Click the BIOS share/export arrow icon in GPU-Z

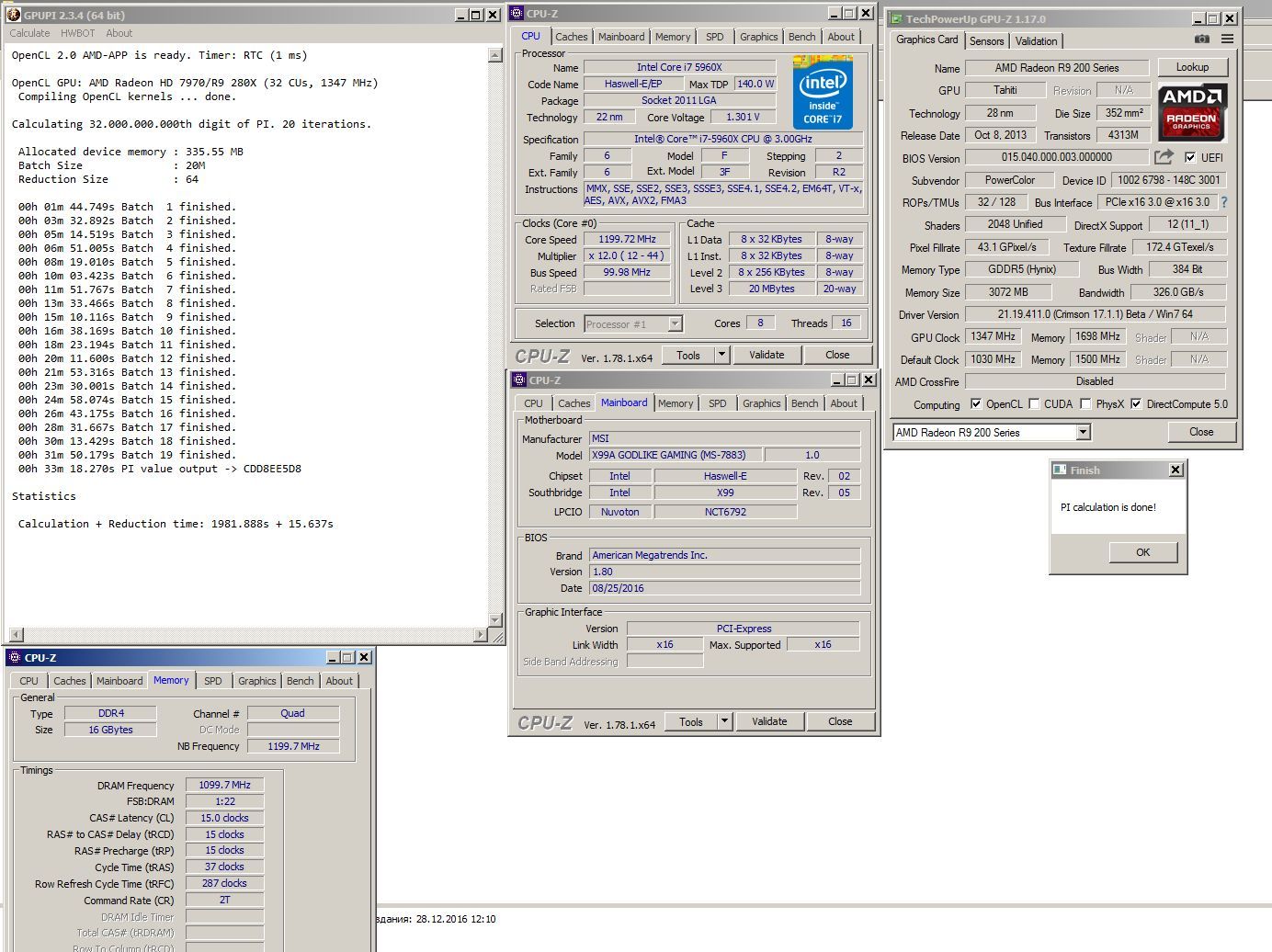(x=1164, y=157)
